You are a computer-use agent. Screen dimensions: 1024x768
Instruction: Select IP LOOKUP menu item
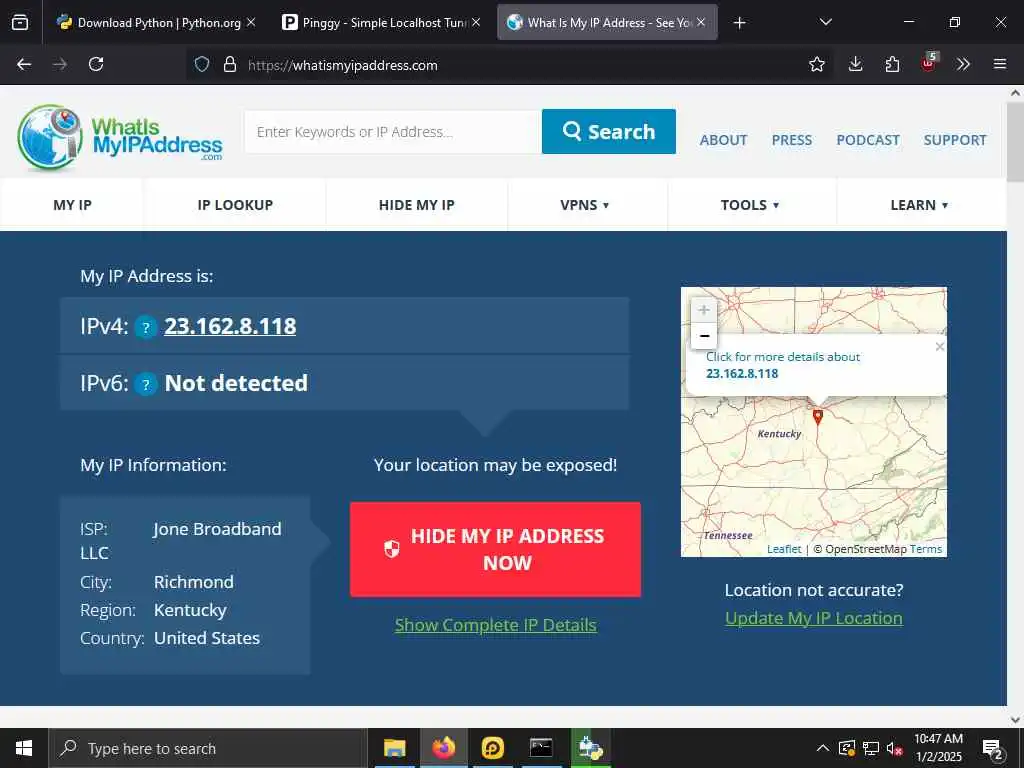235,204
